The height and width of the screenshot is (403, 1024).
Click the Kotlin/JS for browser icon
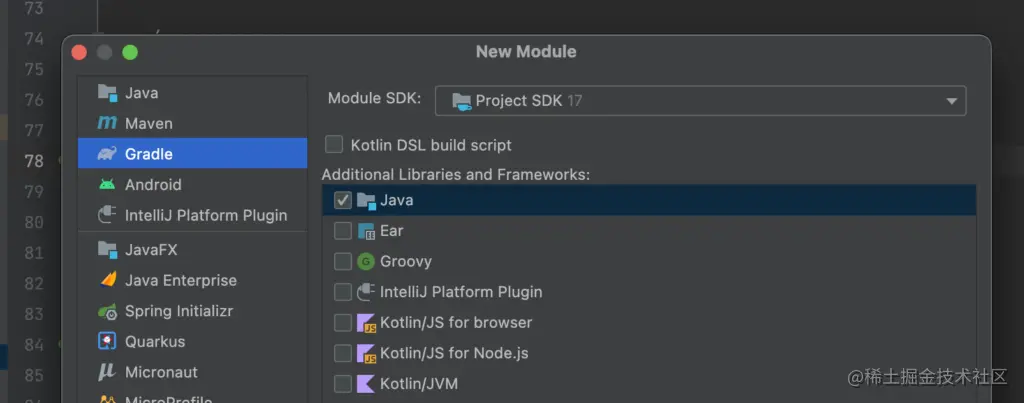[x=366, y=323]
